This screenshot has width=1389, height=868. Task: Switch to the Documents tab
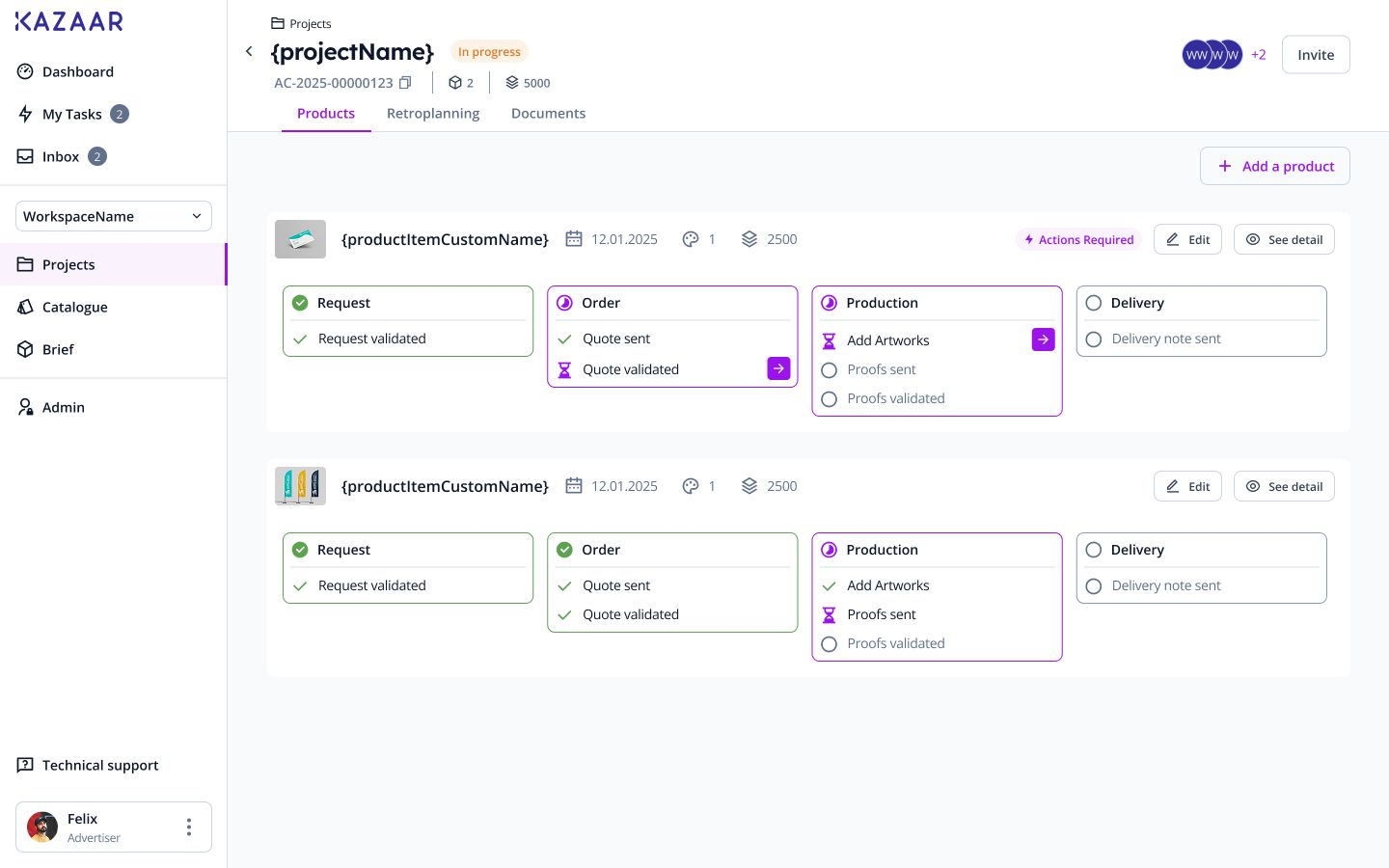[548, 113]
